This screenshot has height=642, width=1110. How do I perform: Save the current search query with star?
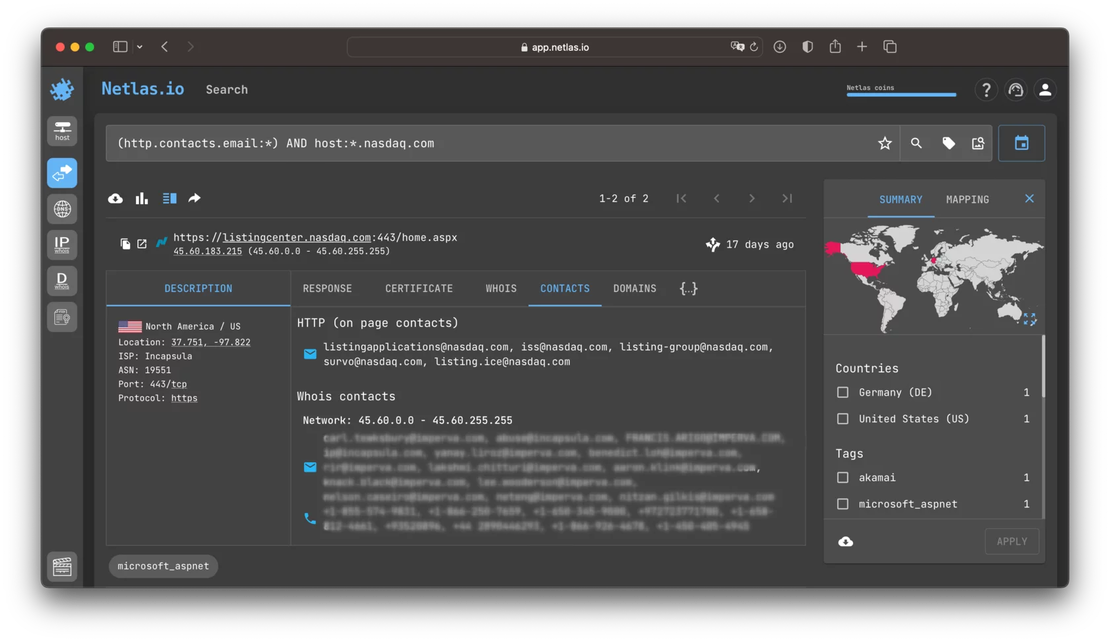click(884, 143)
